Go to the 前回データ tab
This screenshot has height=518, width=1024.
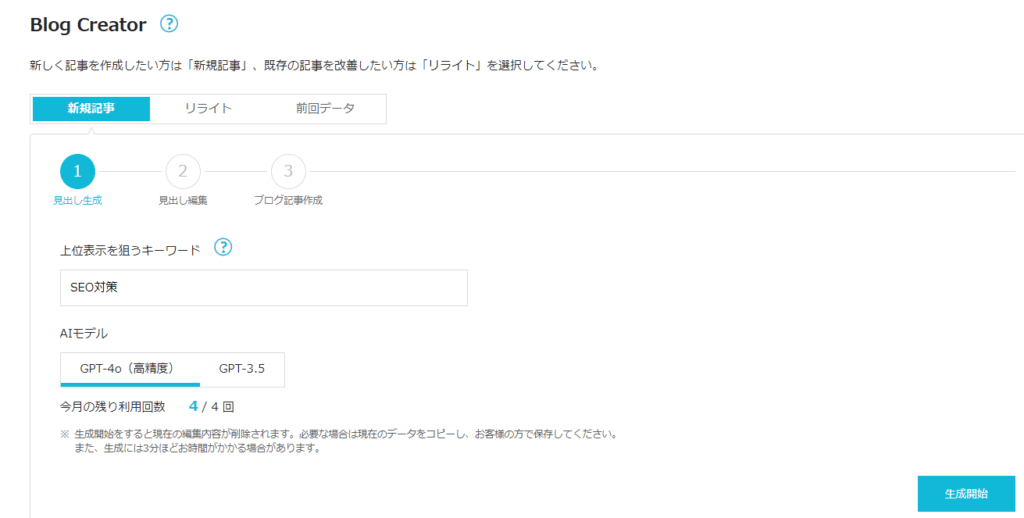click(x=325, y=109)
